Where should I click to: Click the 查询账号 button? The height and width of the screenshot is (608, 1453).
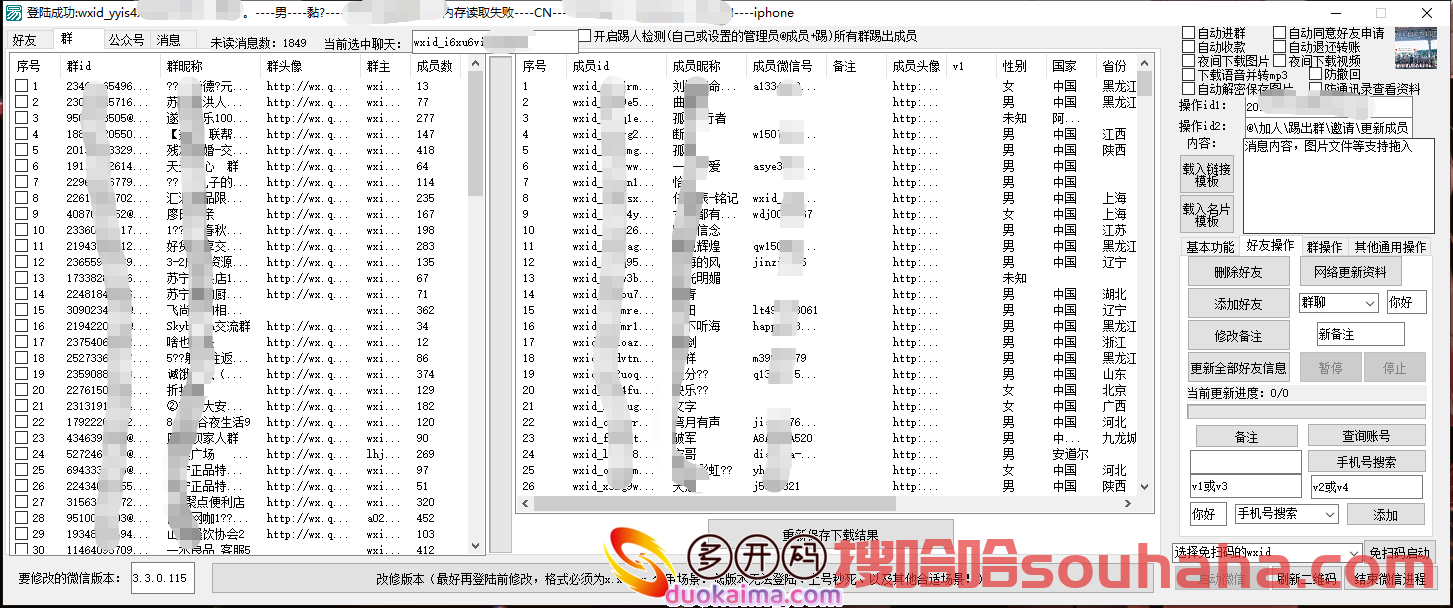(1366, 436)
